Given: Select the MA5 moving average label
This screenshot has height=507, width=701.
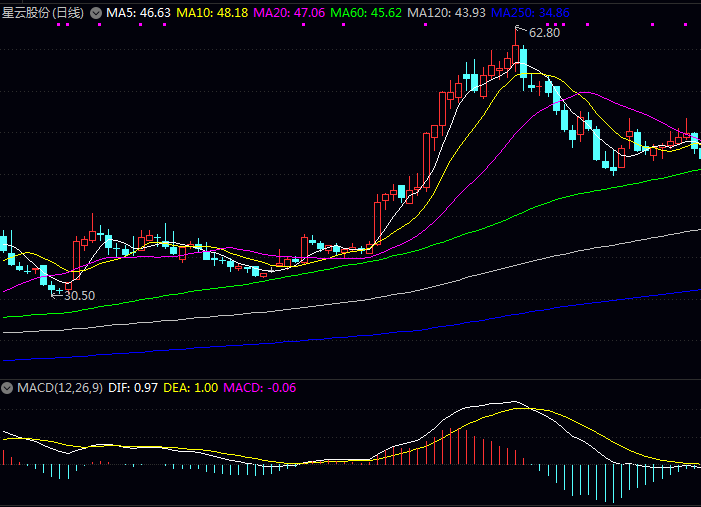Looking at the screenshot, I should 138,13.
